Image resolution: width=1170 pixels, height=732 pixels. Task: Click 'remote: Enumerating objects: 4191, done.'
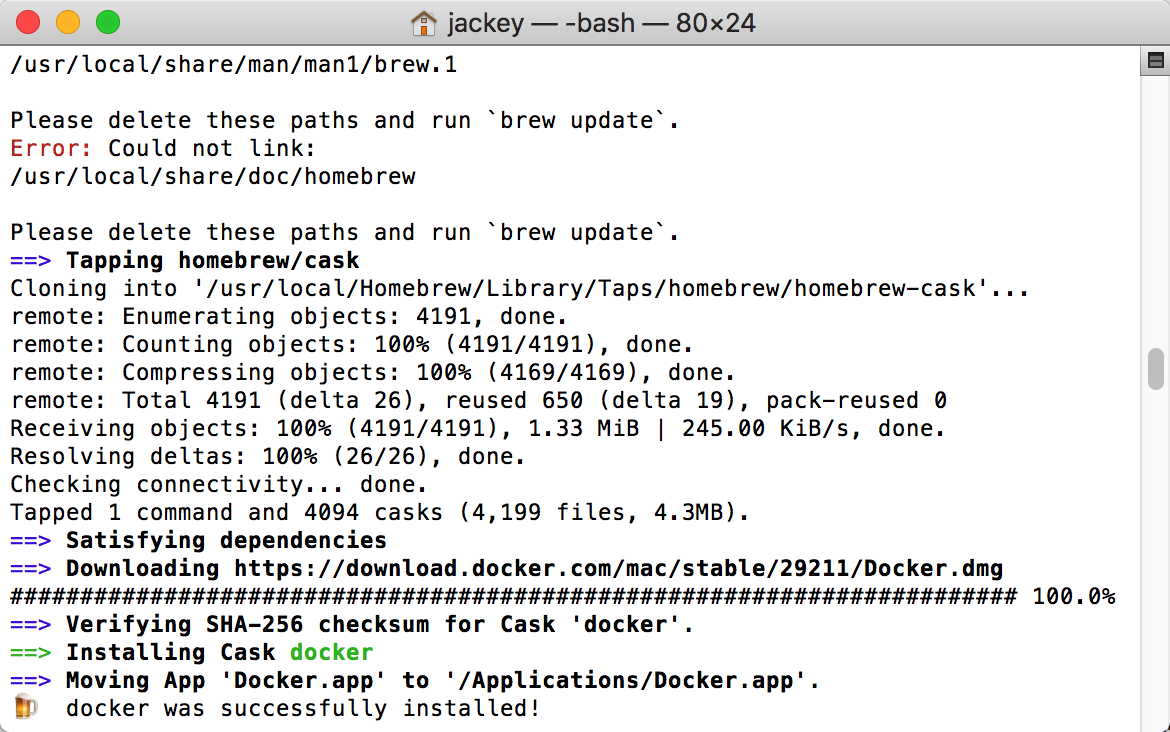(289, 316)
